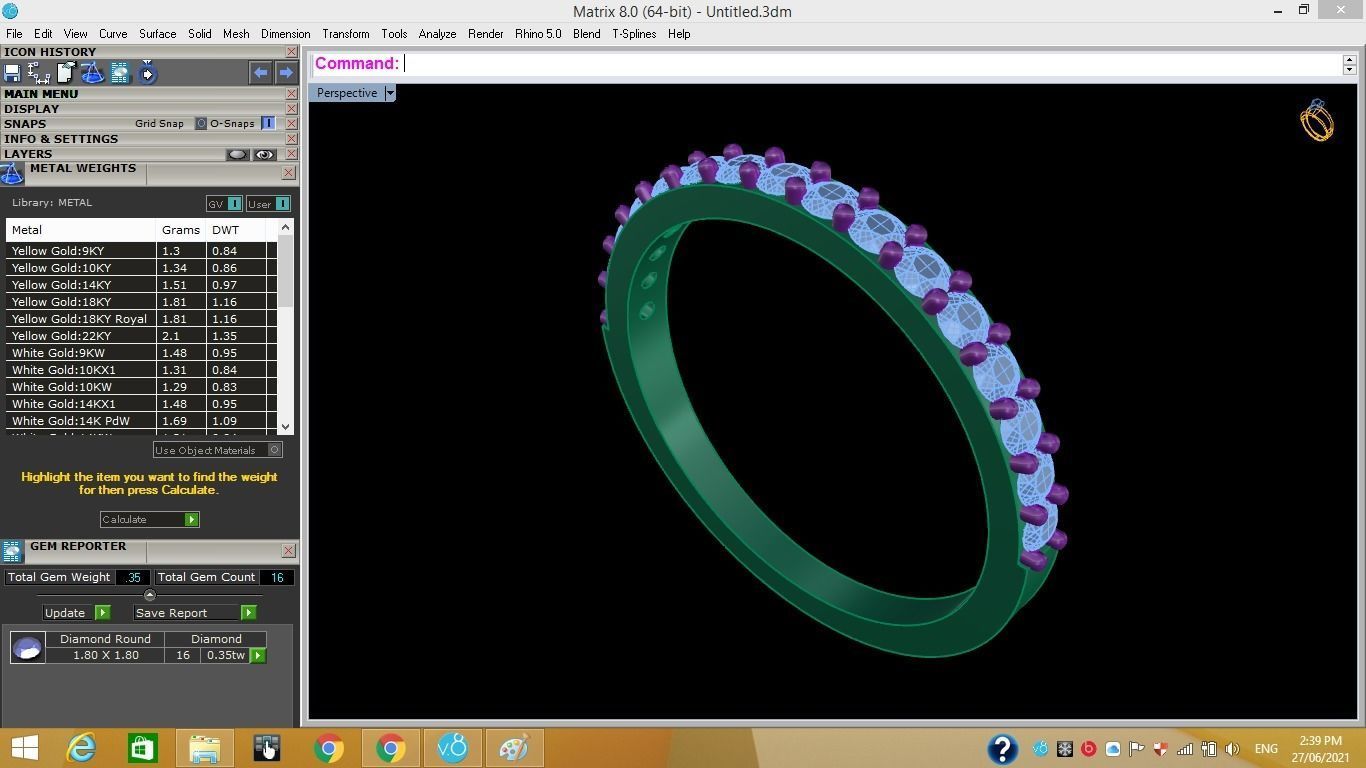Toggle O-Snaps off
Viewport: 1366px width, 768px height.
point(268,124)
